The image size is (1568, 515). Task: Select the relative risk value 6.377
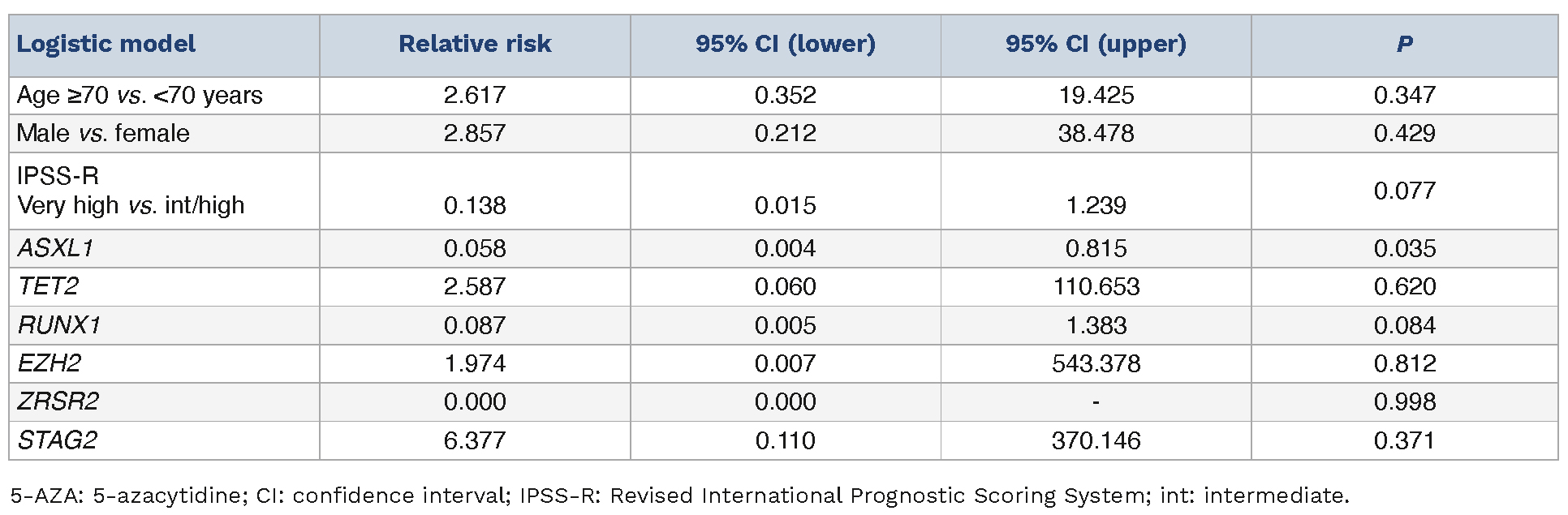coord(475,440)
